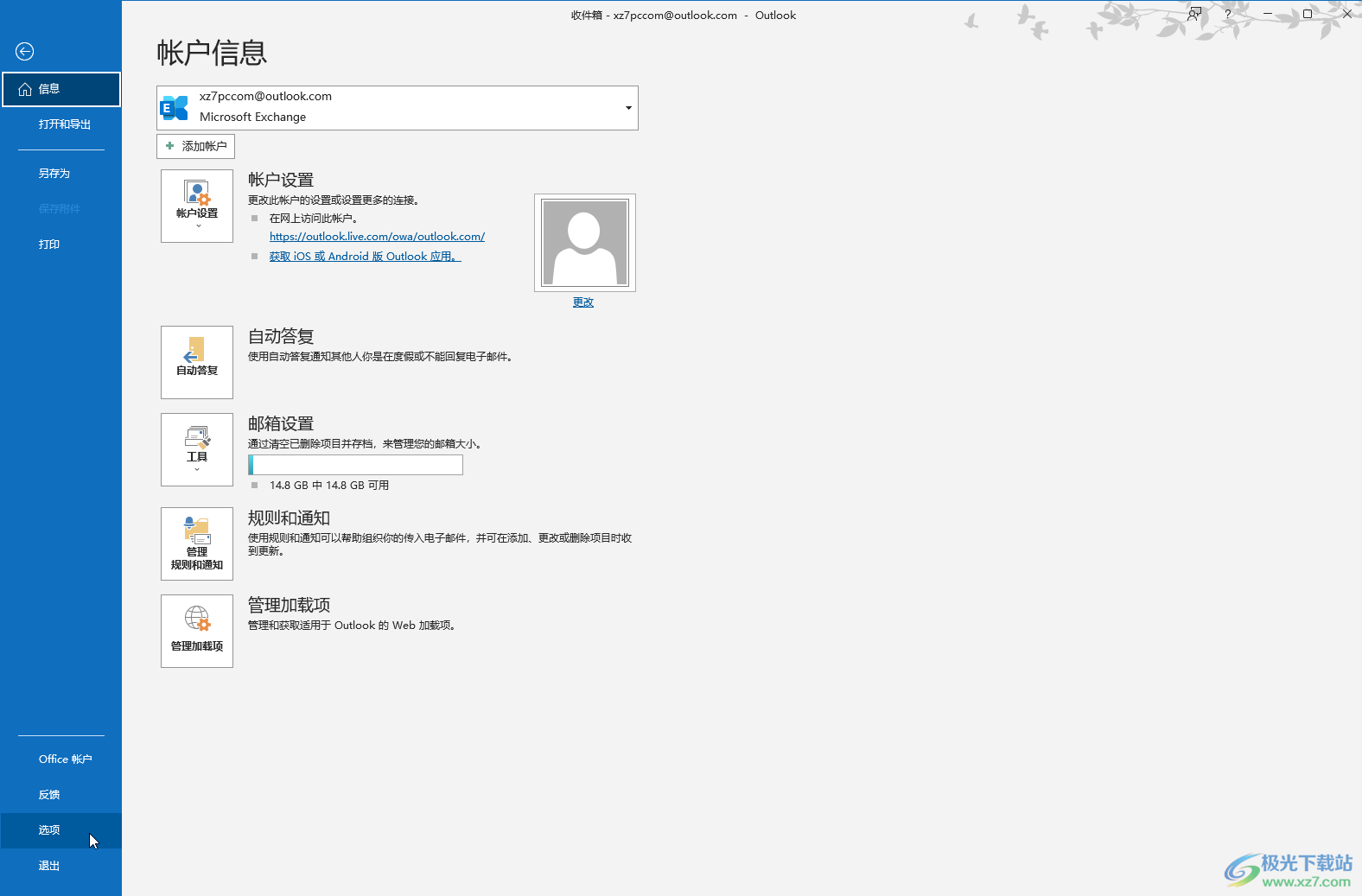The width and height of the screenshot is (1362, 896).
Task: Select 另存为 in the sidebar
Action: click(x=61, y=174)
